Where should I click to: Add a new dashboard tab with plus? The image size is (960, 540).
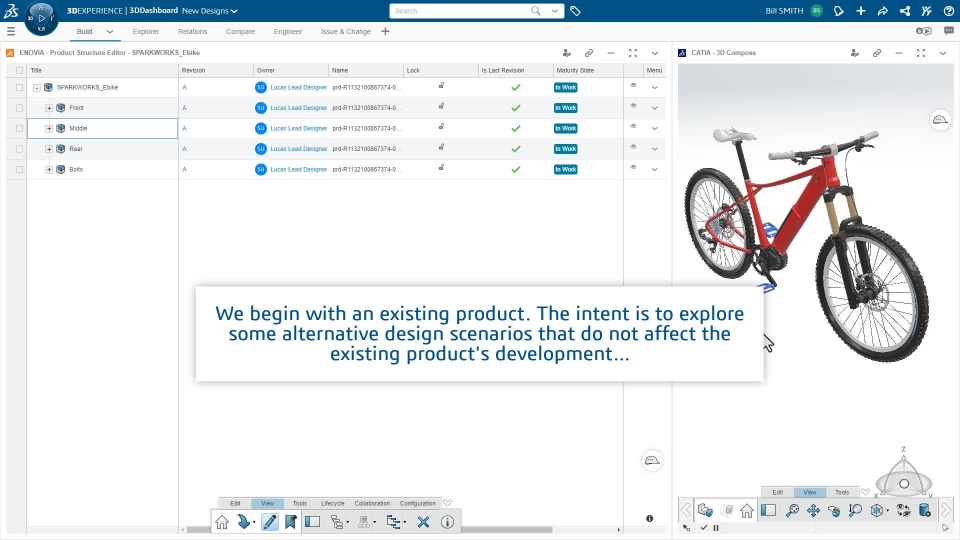(385, 31)
